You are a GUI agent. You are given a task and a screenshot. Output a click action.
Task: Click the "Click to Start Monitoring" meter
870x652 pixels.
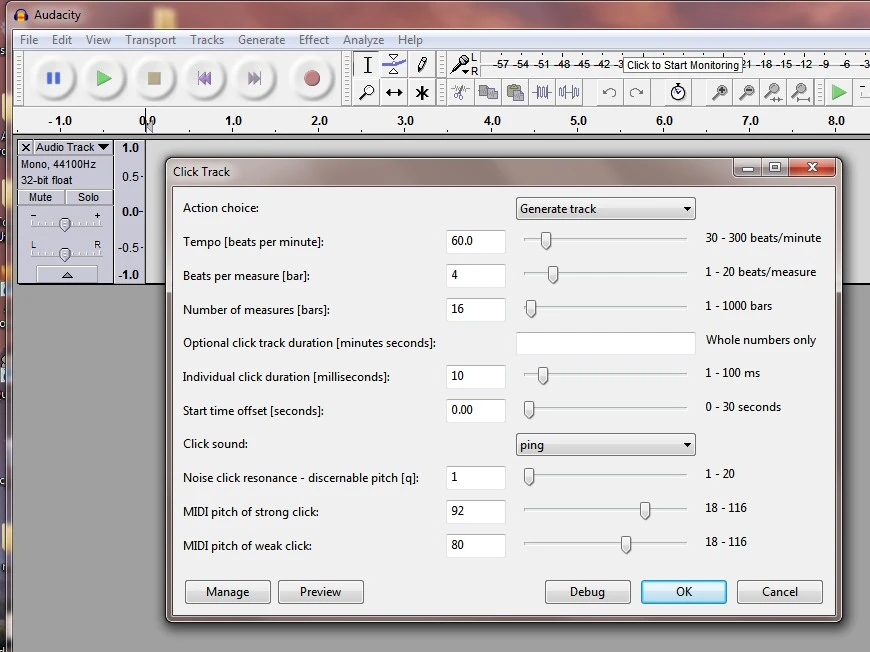682,65
